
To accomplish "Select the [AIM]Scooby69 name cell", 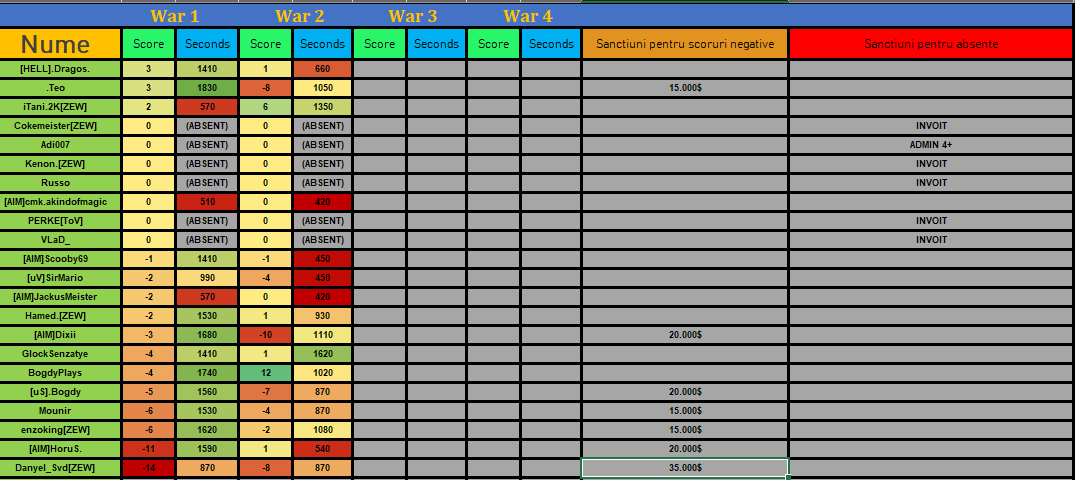I will pyautogui.click(x=60, y=259).
